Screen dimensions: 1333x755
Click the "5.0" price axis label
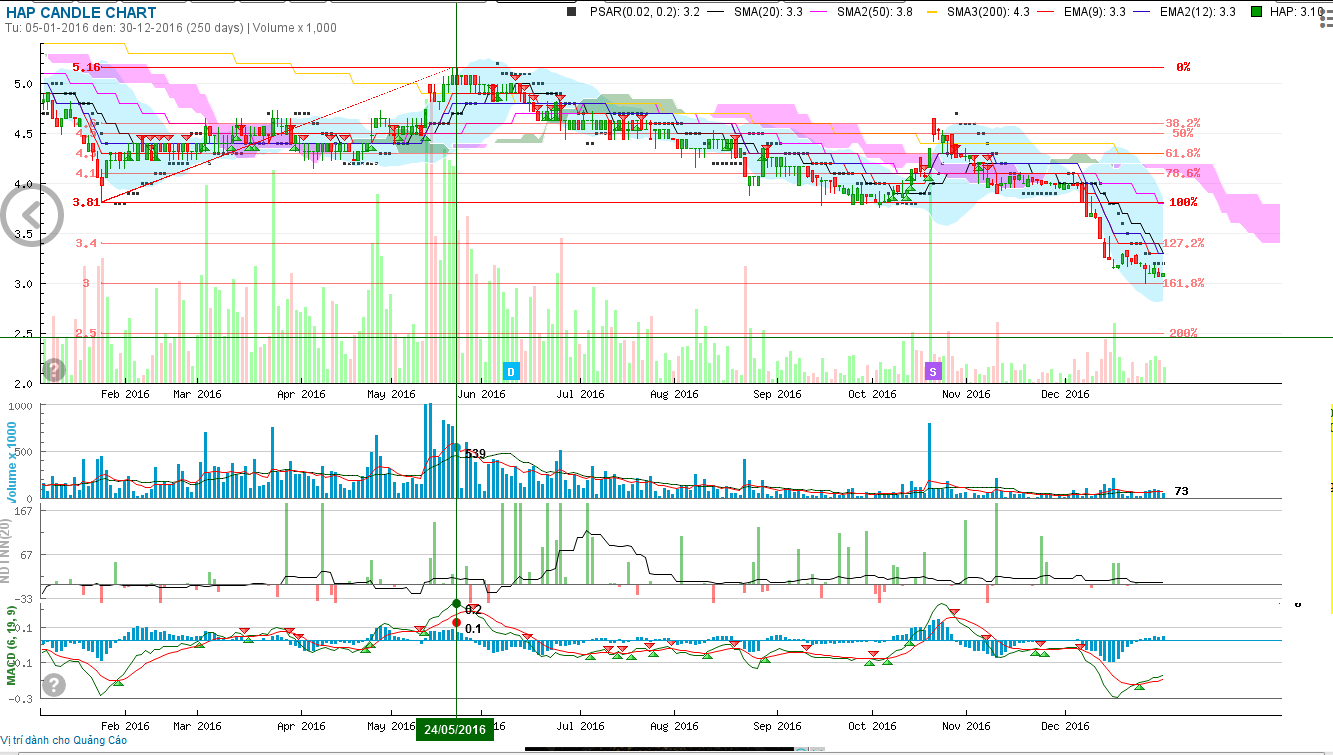24,84
